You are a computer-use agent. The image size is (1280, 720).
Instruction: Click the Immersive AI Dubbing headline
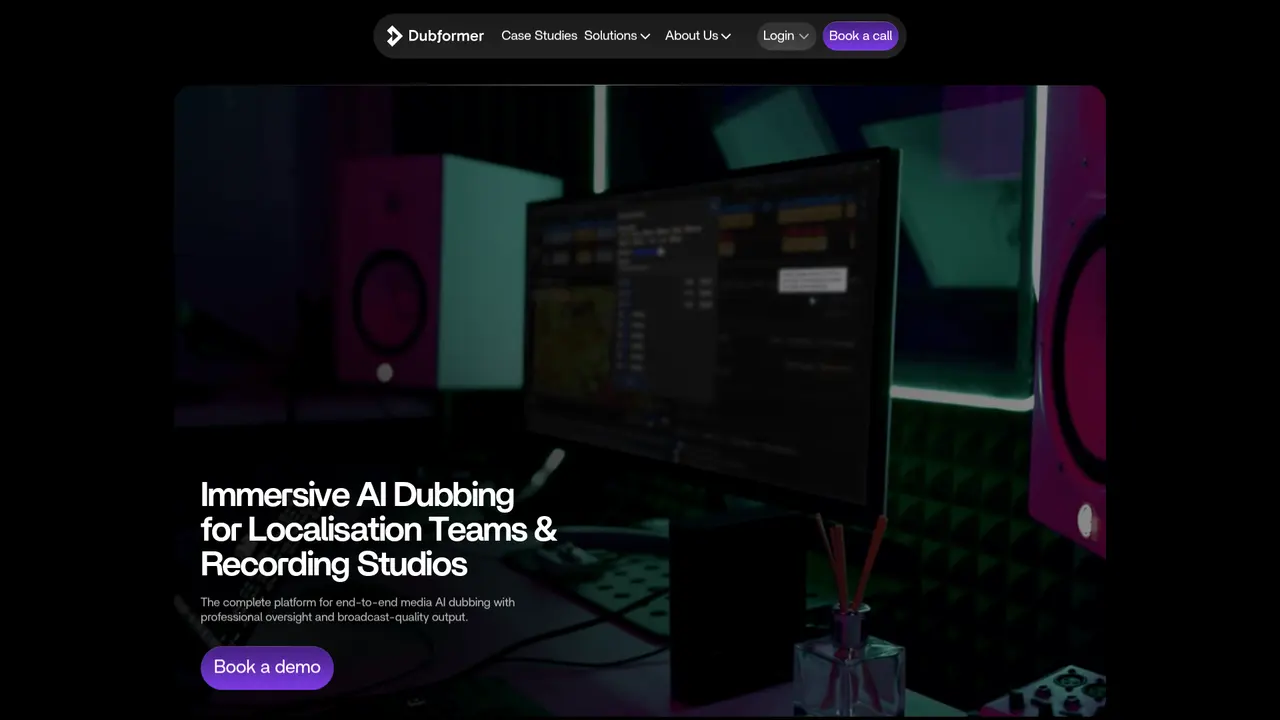tap(378, 529)
